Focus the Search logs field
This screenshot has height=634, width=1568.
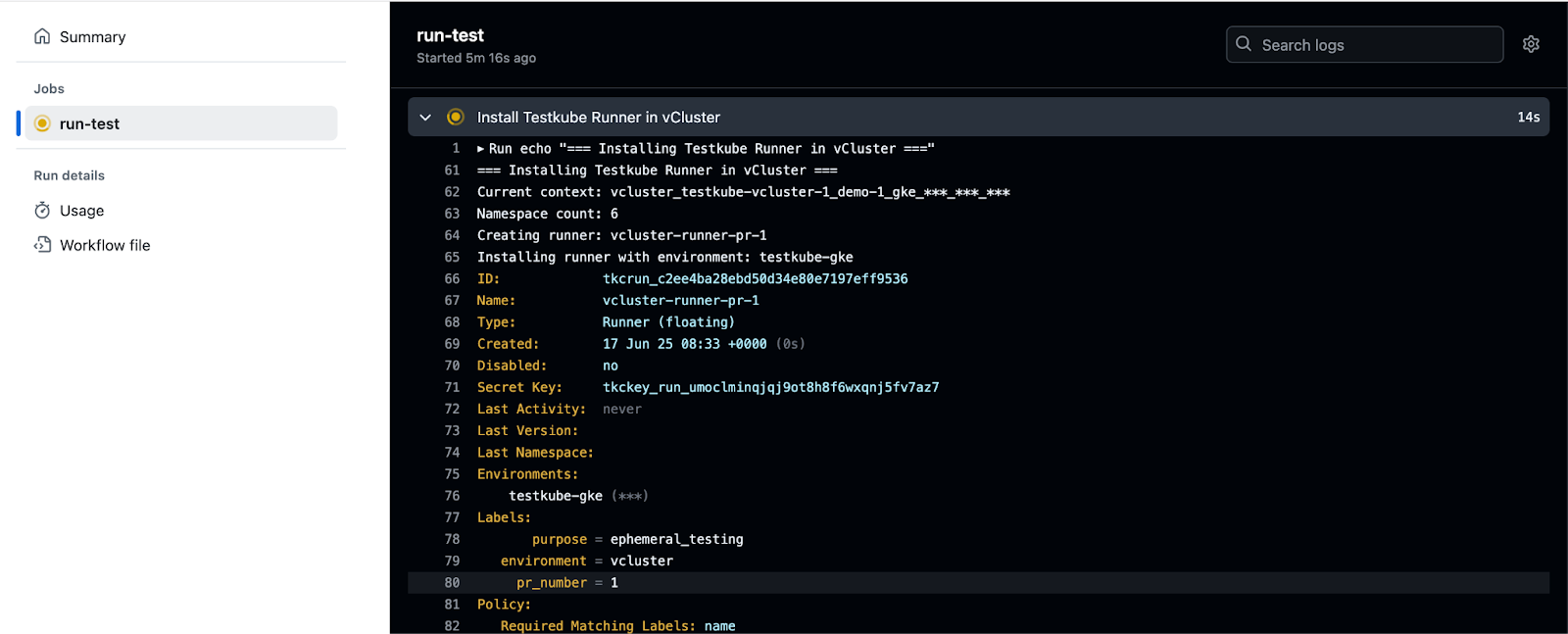pos(1364,44)
